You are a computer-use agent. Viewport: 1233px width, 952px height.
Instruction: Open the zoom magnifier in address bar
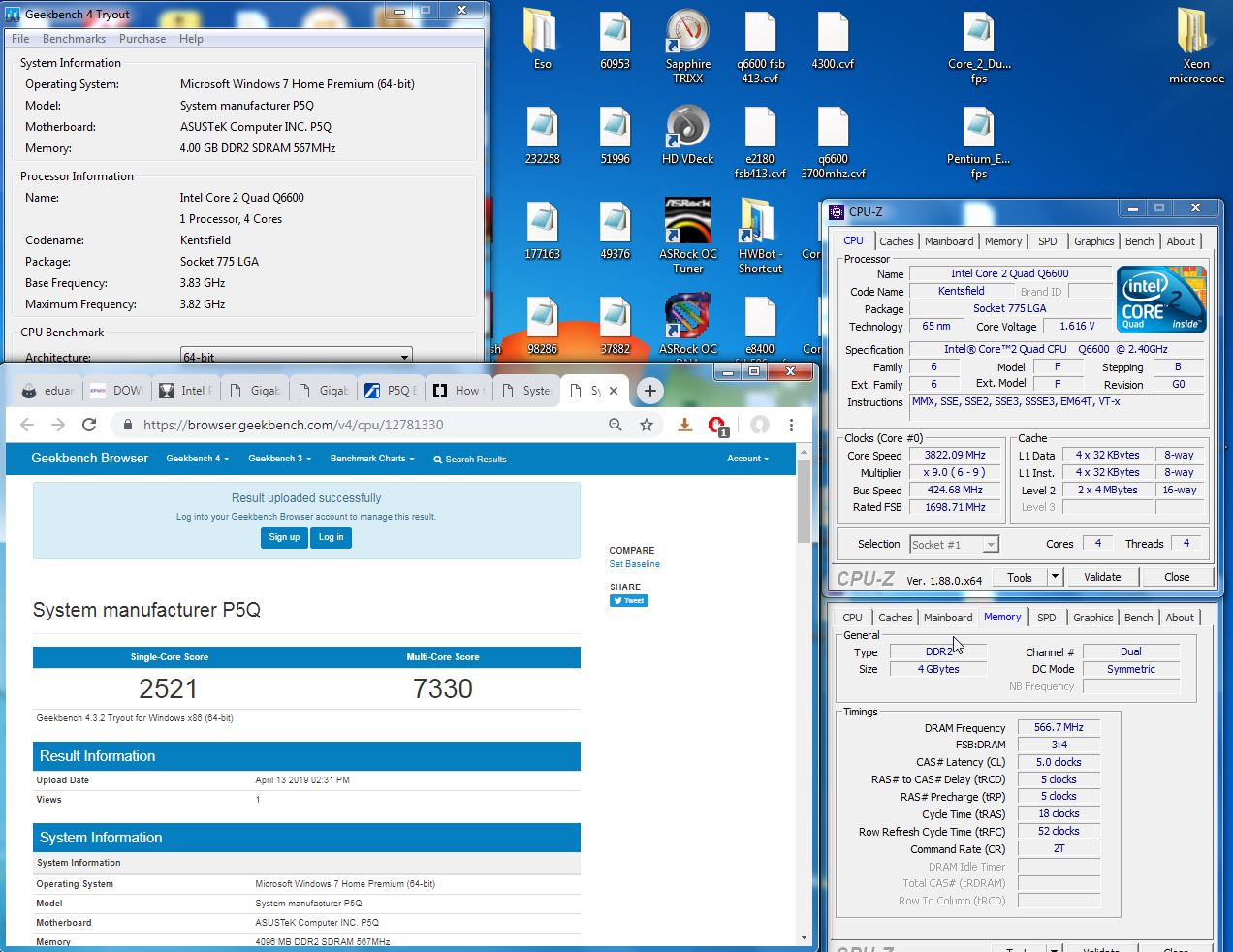[x=616, y=425]
